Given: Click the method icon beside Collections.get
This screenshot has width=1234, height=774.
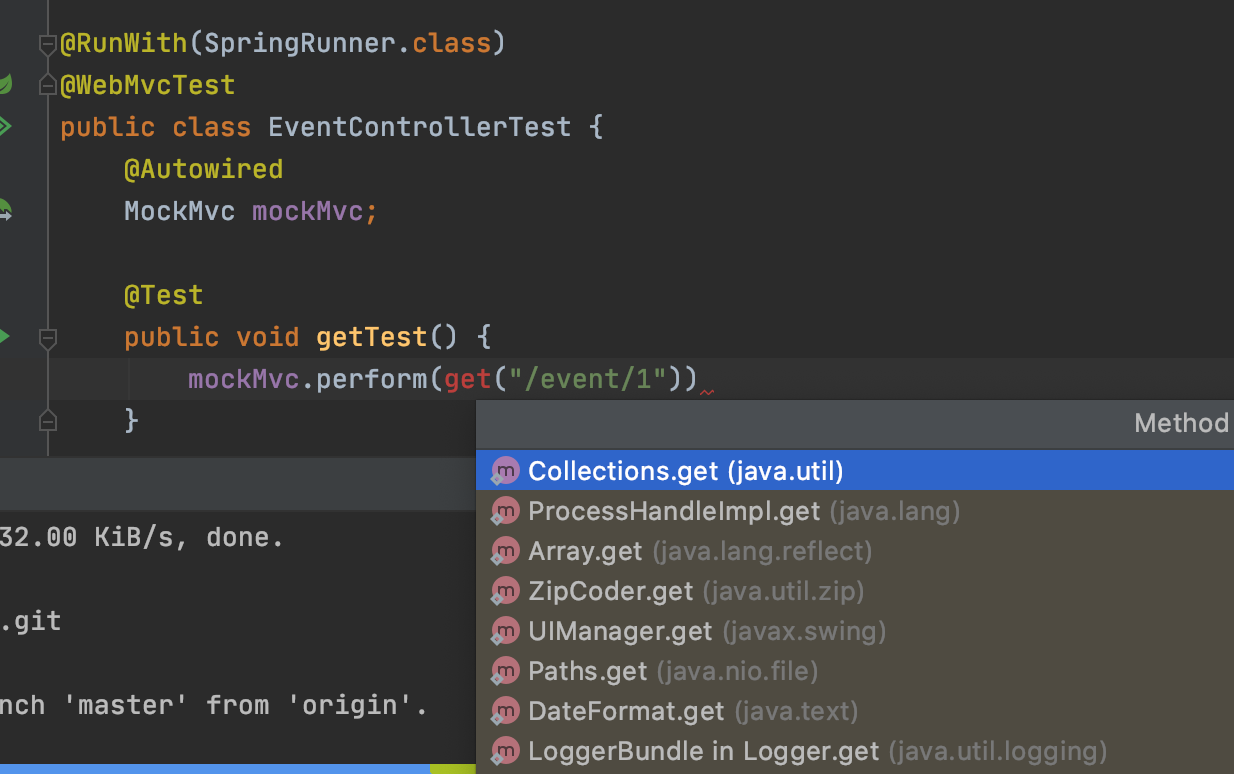Looking at the screenshot, I should point(505,470).
